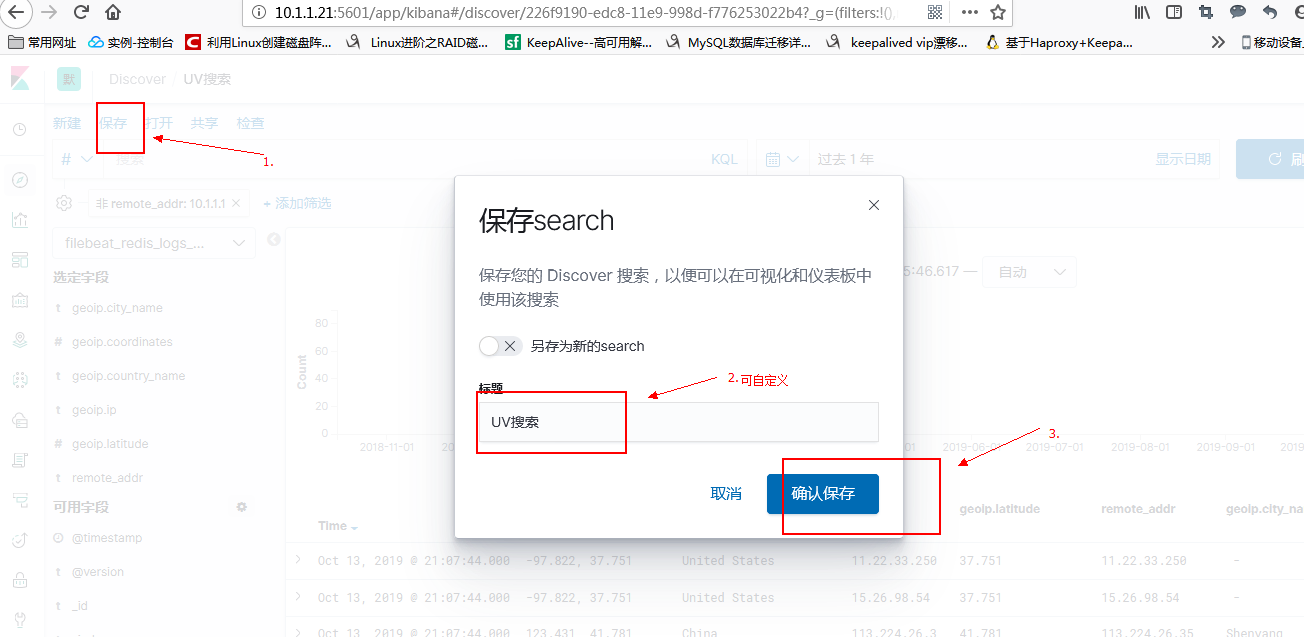This screenshot has width=1304, height=637.
Task: Close the 保存search dialog
Action: [x=874, y=205]
